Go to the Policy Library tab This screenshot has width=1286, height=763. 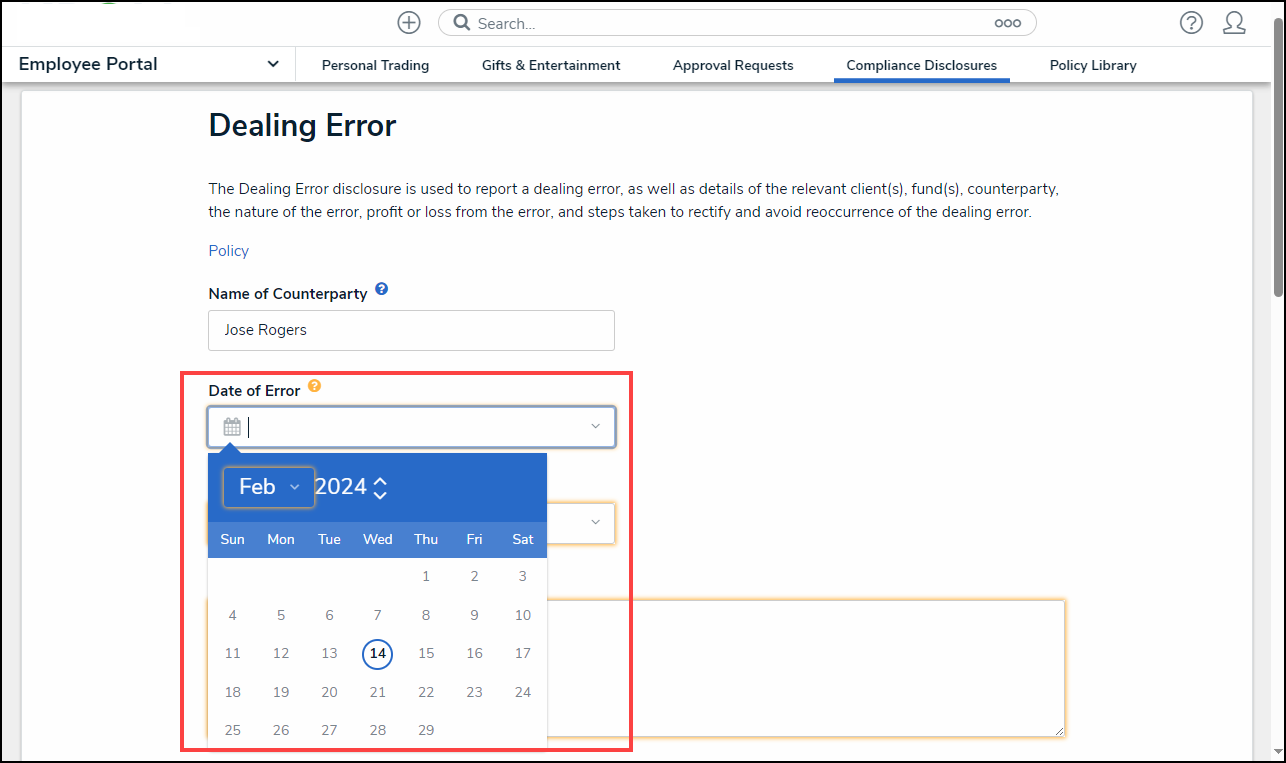coord(1092,65)
